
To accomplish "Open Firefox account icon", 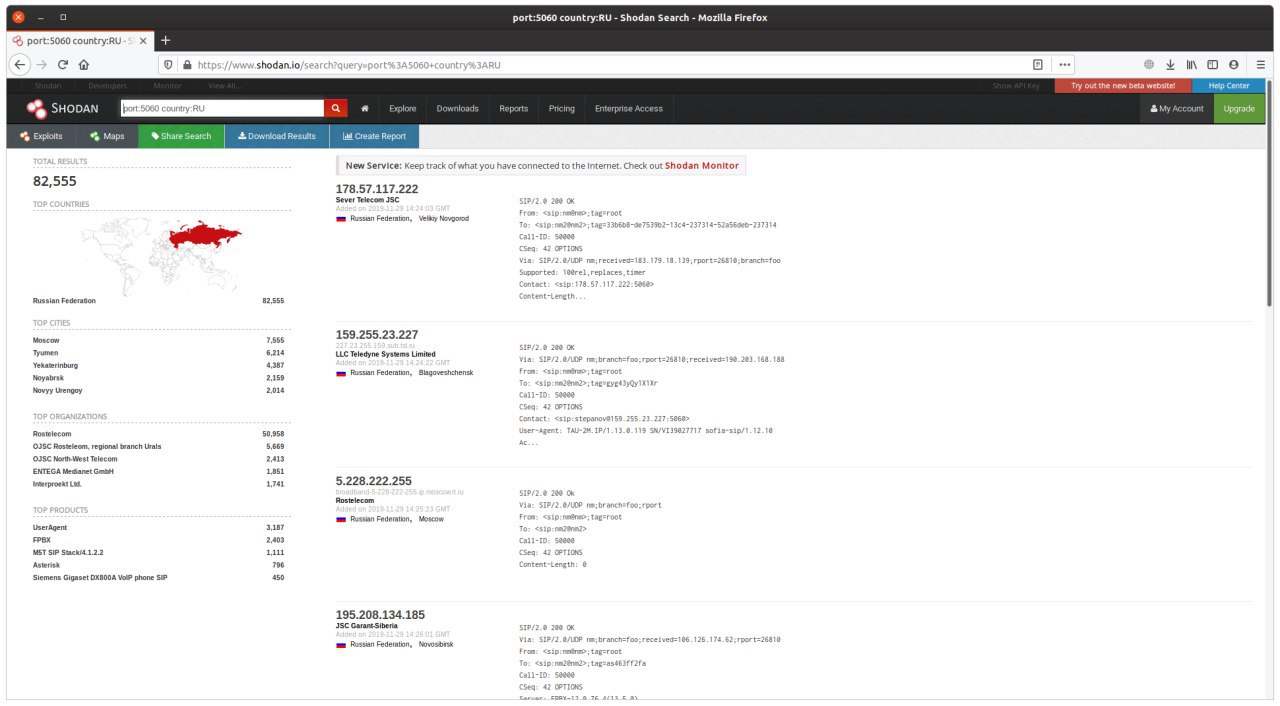I will tap(1233, 64).
